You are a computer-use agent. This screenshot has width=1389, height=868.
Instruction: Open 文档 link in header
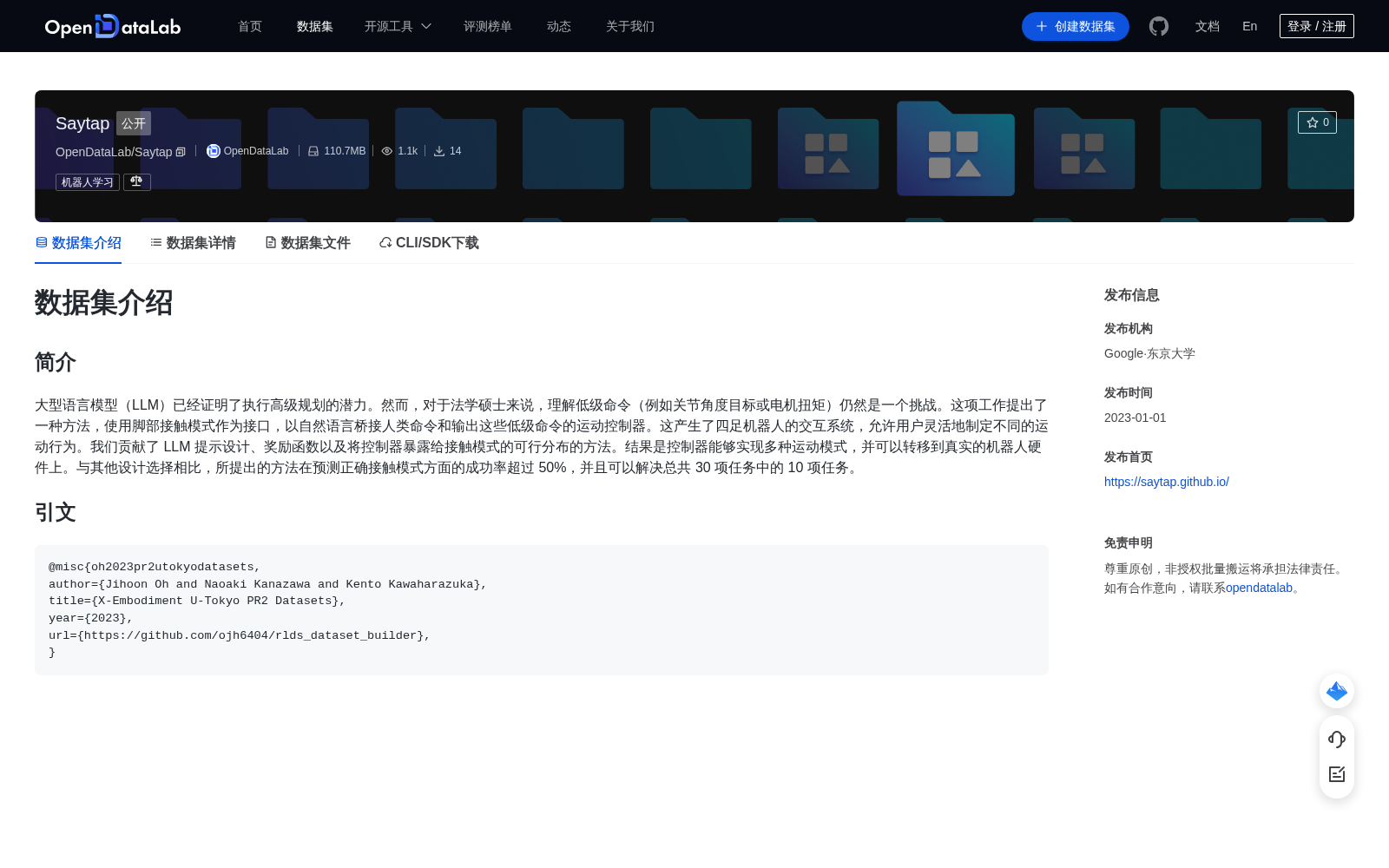pos(1208,26)
